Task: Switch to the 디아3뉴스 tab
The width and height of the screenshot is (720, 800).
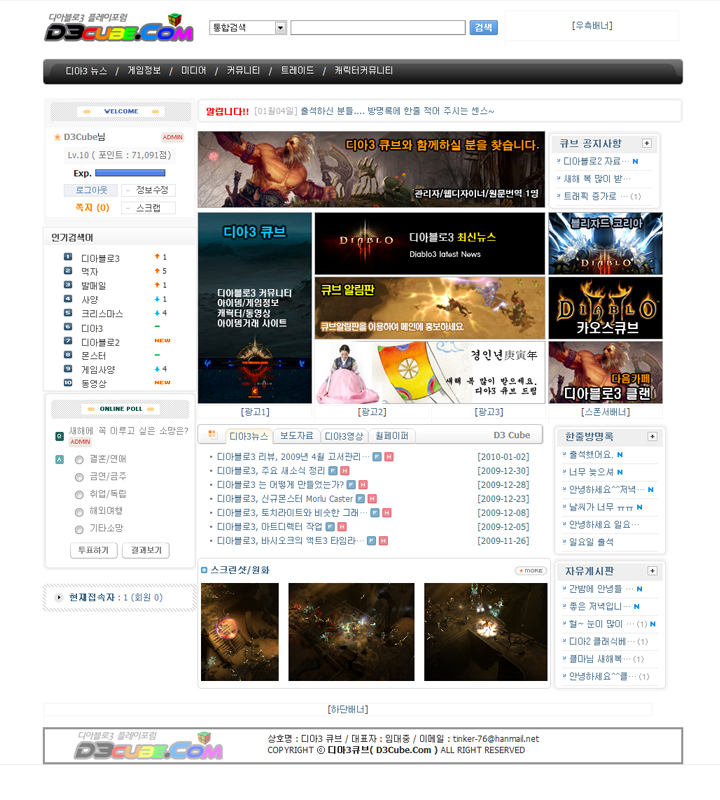Action: click(x=249, y=436)
